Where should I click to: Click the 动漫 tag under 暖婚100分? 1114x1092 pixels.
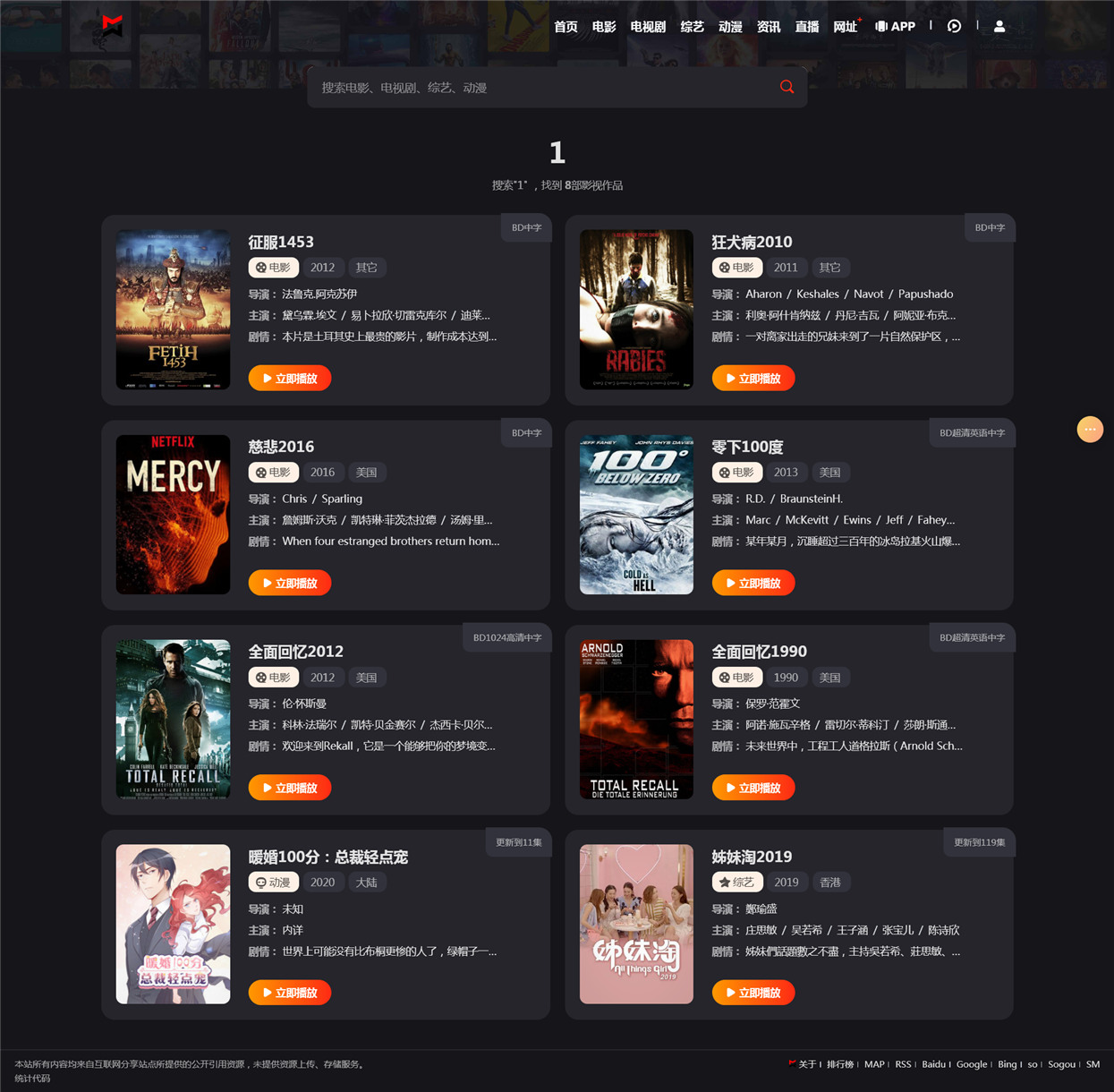tap(274, 883)
